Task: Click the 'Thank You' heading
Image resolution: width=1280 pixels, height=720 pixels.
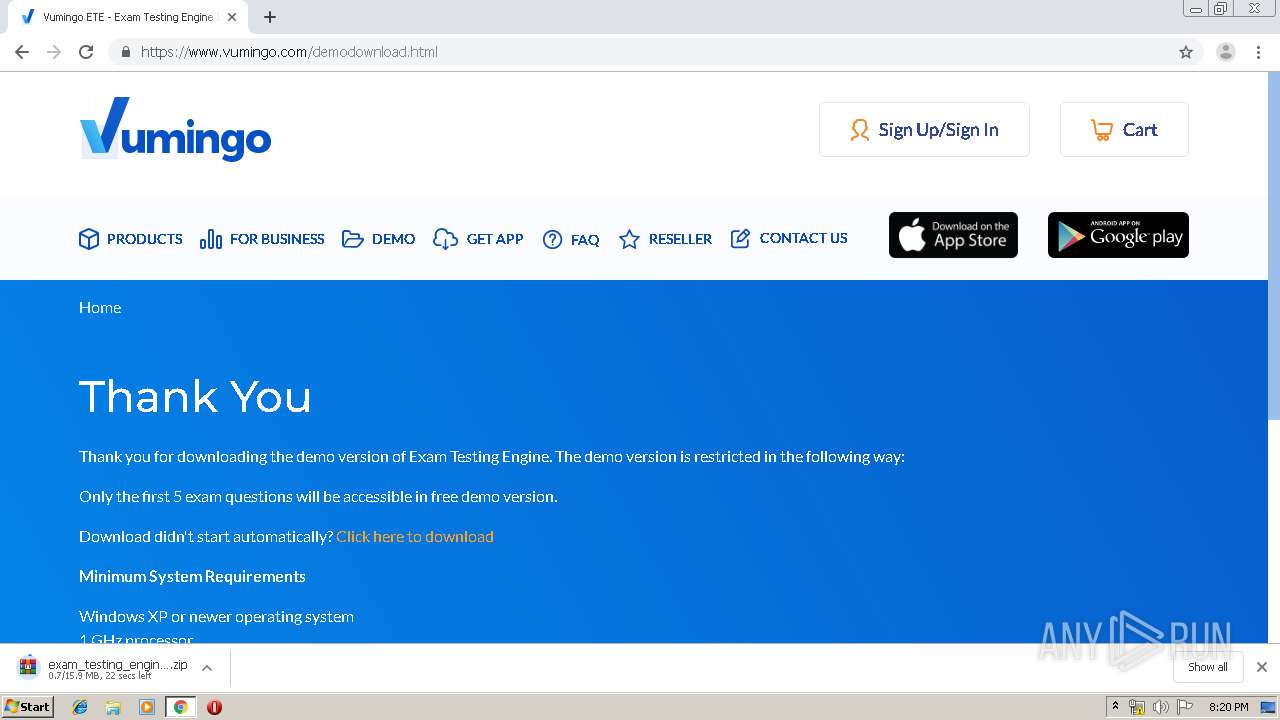Action: 195,397
